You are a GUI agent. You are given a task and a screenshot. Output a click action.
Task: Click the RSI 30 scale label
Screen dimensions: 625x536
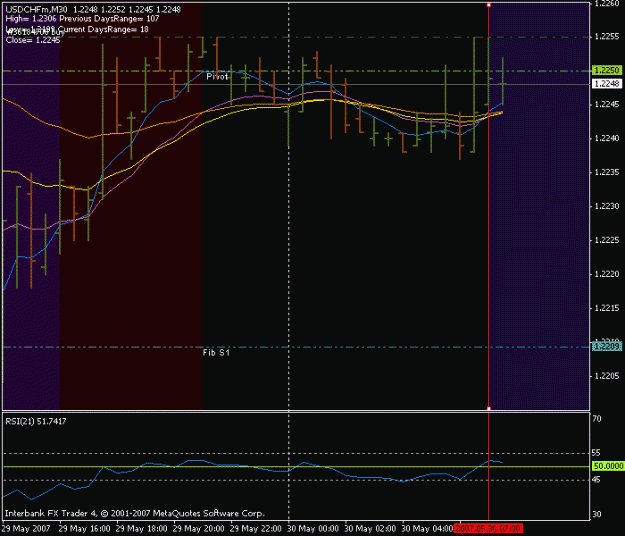597,514
